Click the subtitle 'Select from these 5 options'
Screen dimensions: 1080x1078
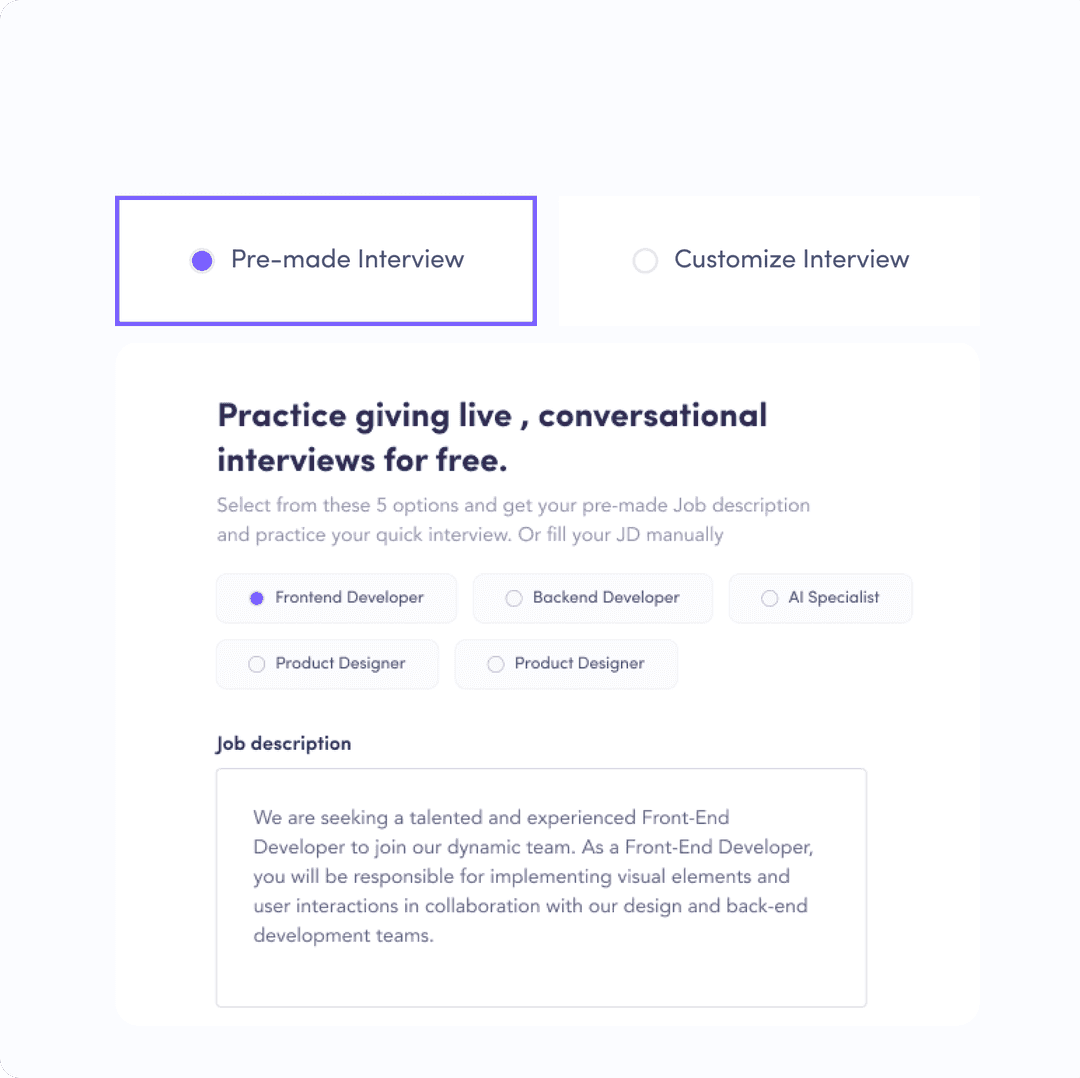[x=513, y=520]
